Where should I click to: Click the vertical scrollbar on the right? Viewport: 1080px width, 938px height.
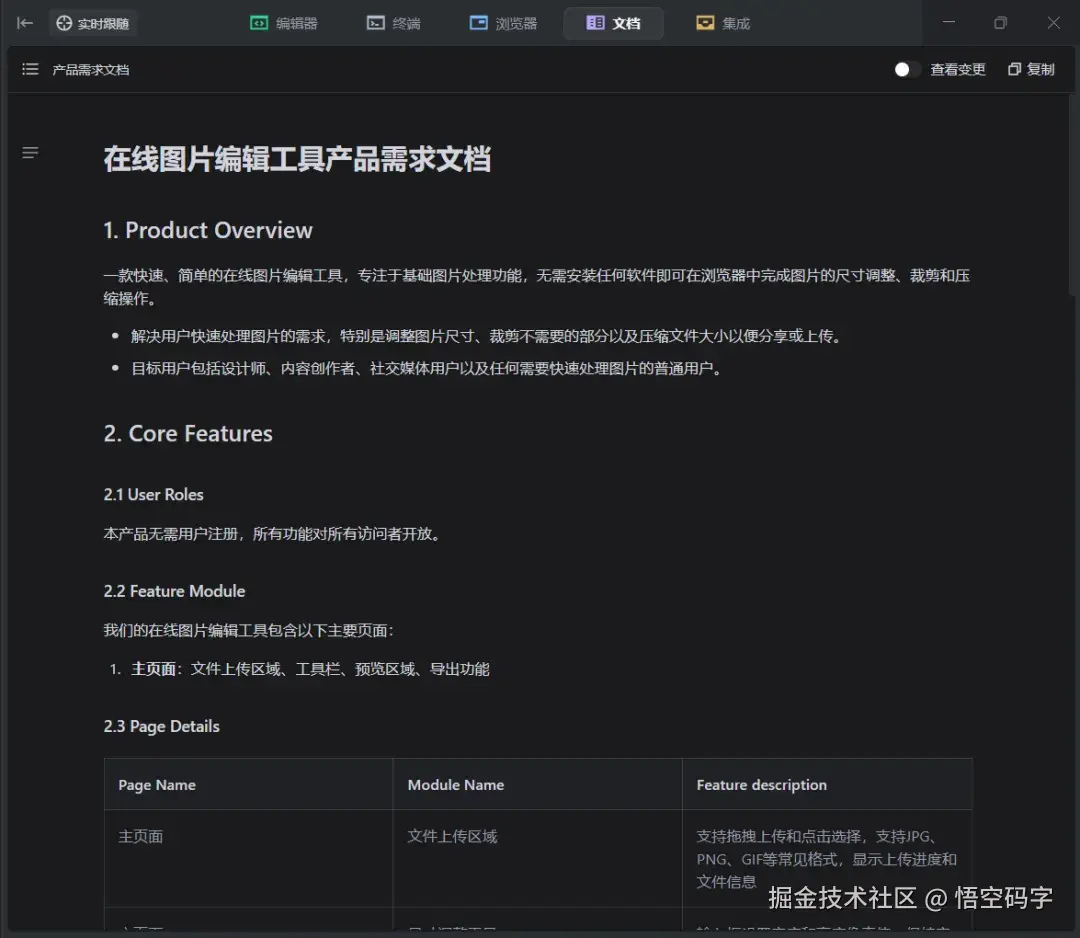1072,180
